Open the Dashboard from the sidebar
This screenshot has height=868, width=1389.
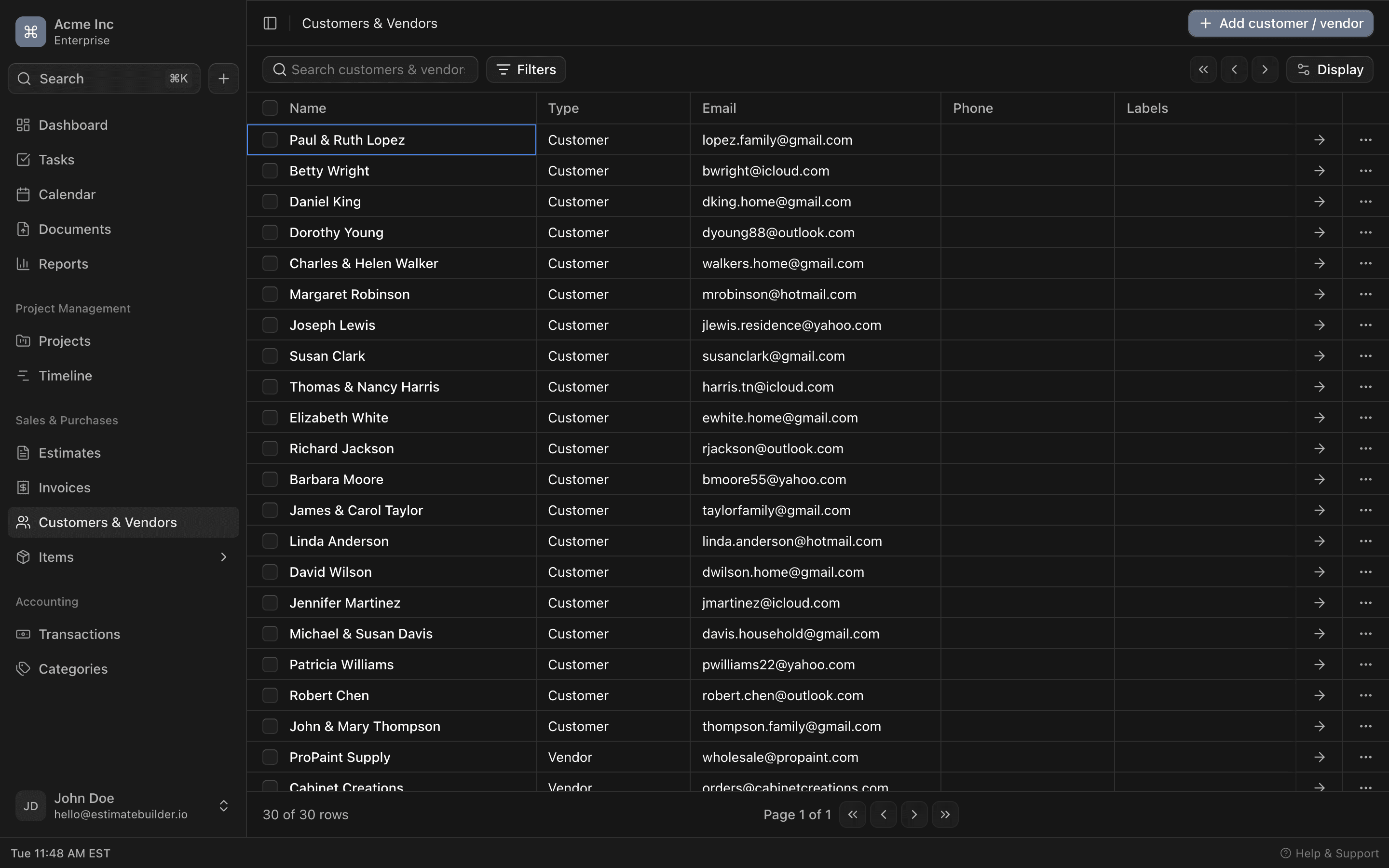[73, 124]
